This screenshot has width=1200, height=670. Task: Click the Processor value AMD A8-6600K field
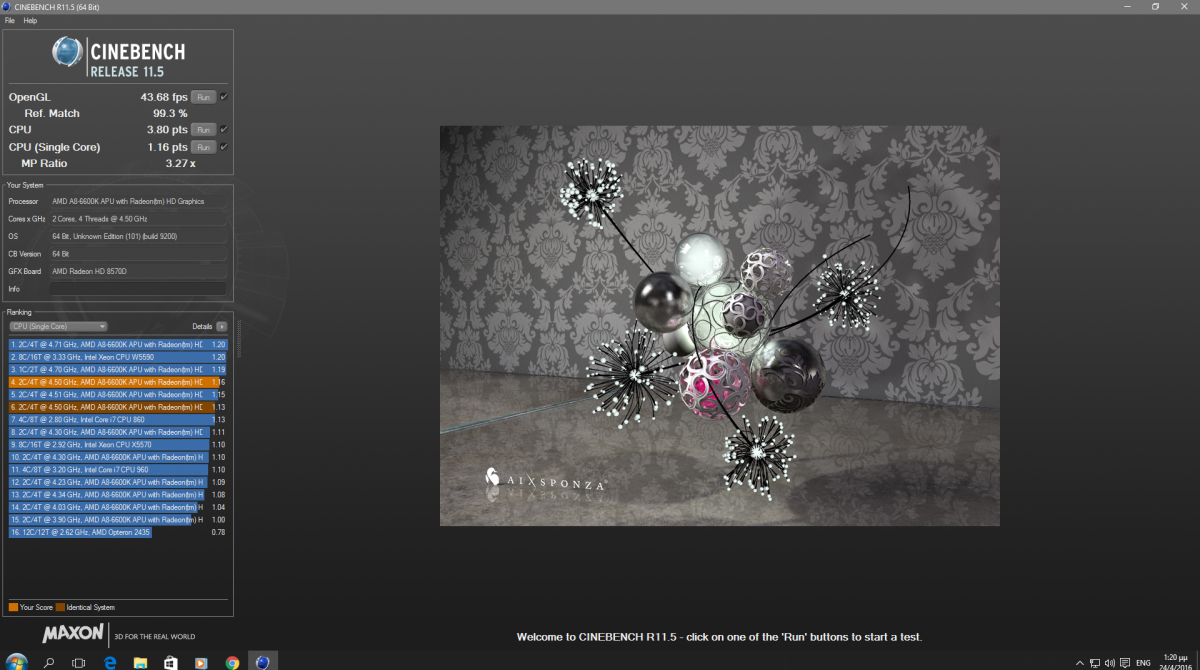coord(138,201)
